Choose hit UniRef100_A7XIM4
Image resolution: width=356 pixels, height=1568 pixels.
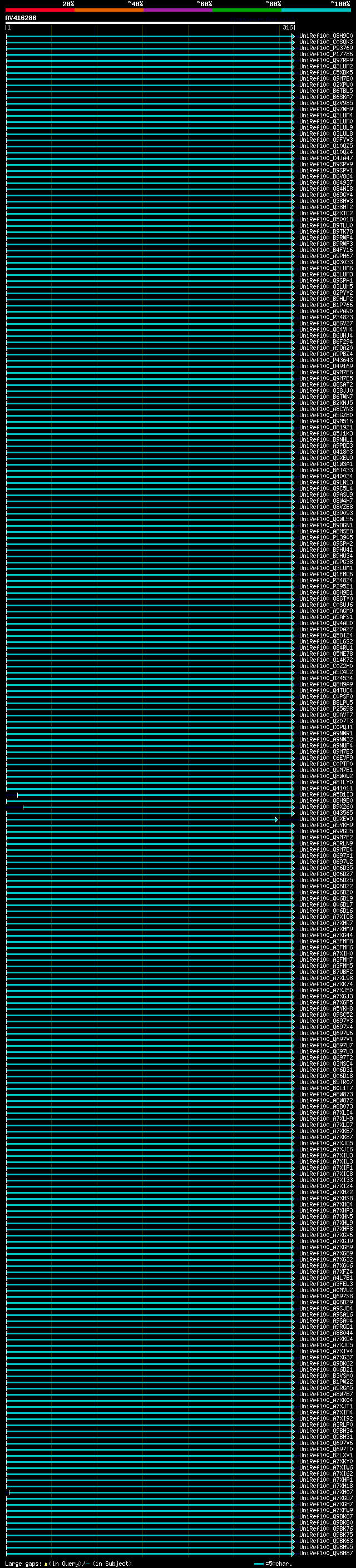tap(326, 1412)
